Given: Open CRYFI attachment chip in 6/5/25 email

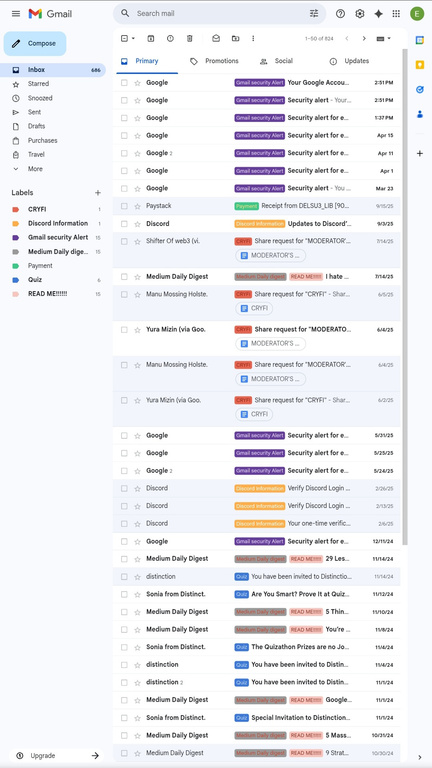Looking at the screenshot, I should (254, 308).
